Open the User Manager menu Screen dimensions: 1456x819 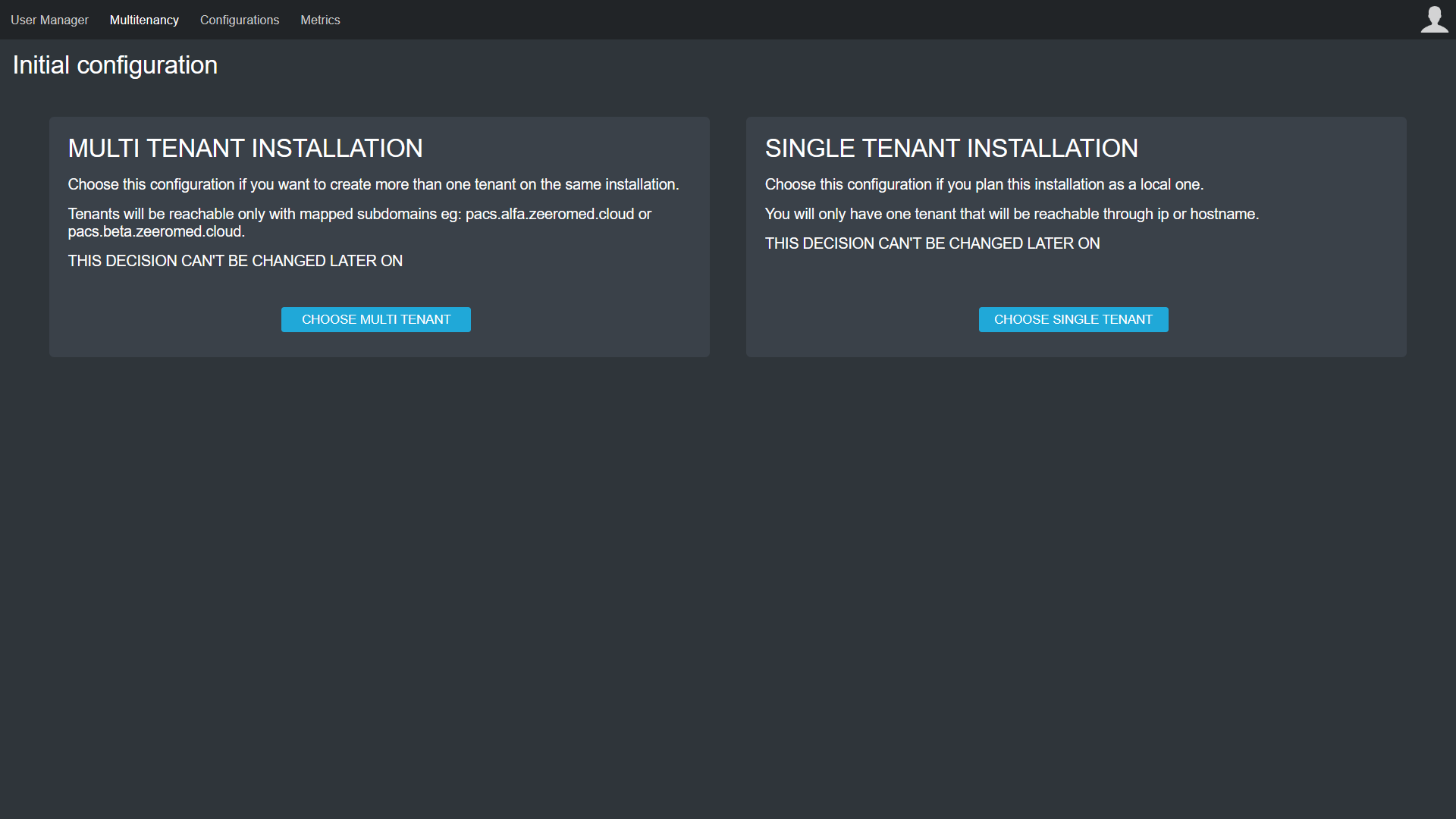pyautogui.click(x=49, y=20)
